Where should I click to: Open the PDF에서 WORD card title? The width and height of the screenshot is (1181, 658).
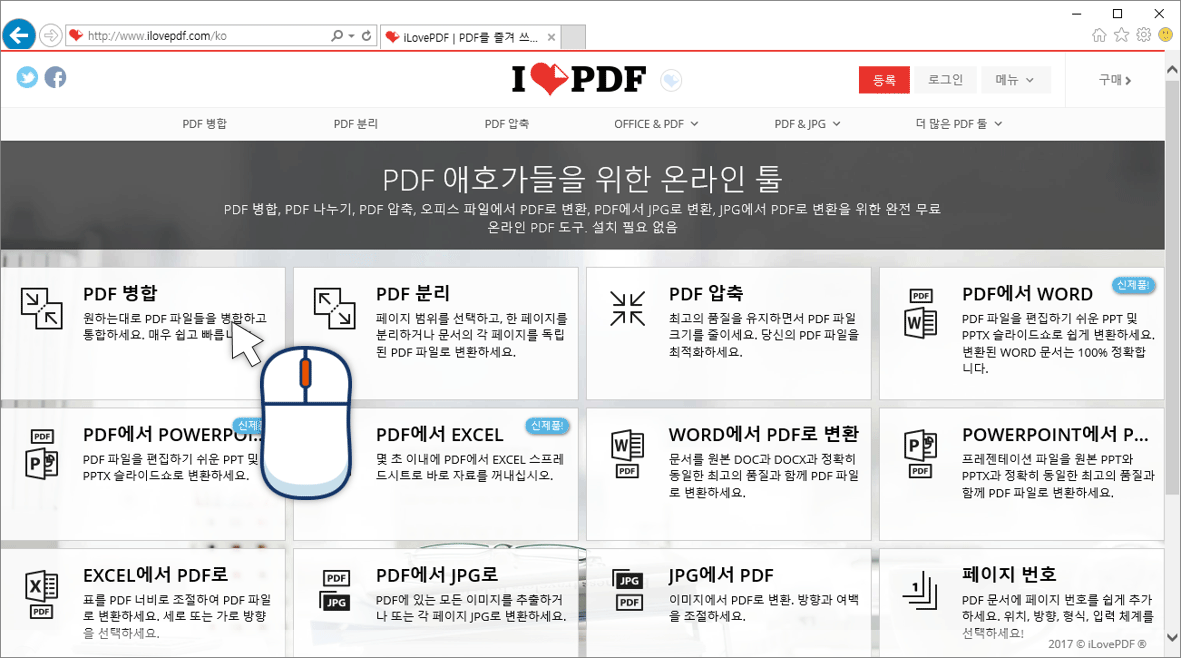(1027, 294)
